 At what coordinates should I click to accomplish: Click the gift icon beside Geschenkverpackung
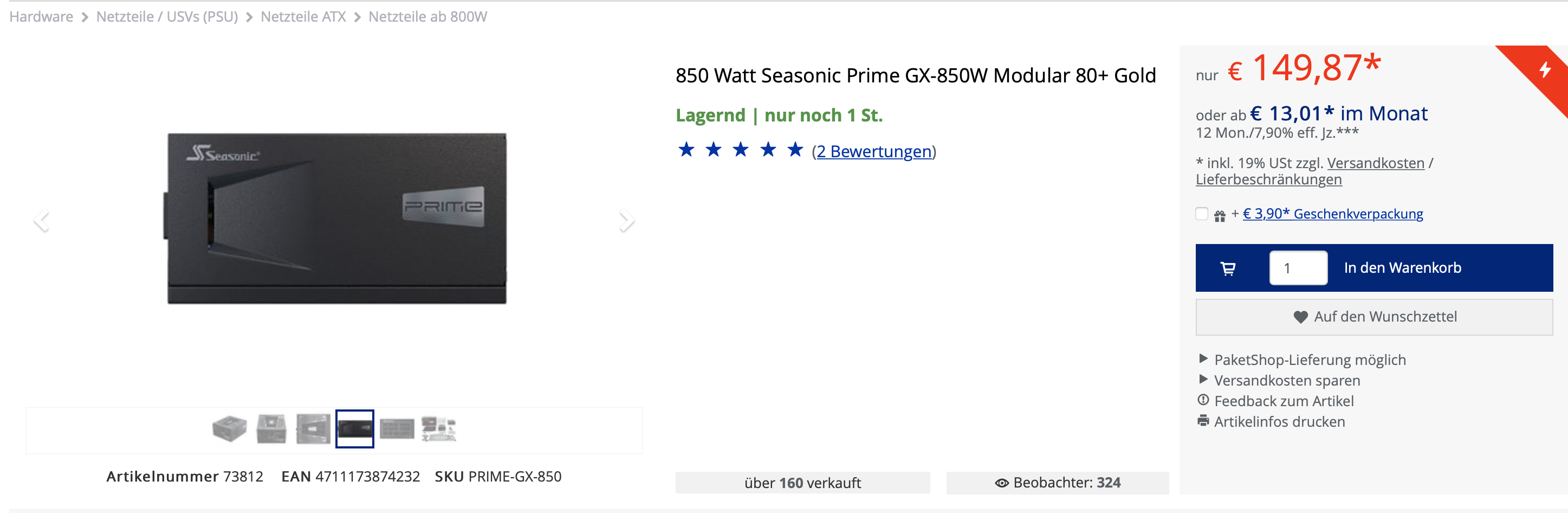tap(1219, 215)
